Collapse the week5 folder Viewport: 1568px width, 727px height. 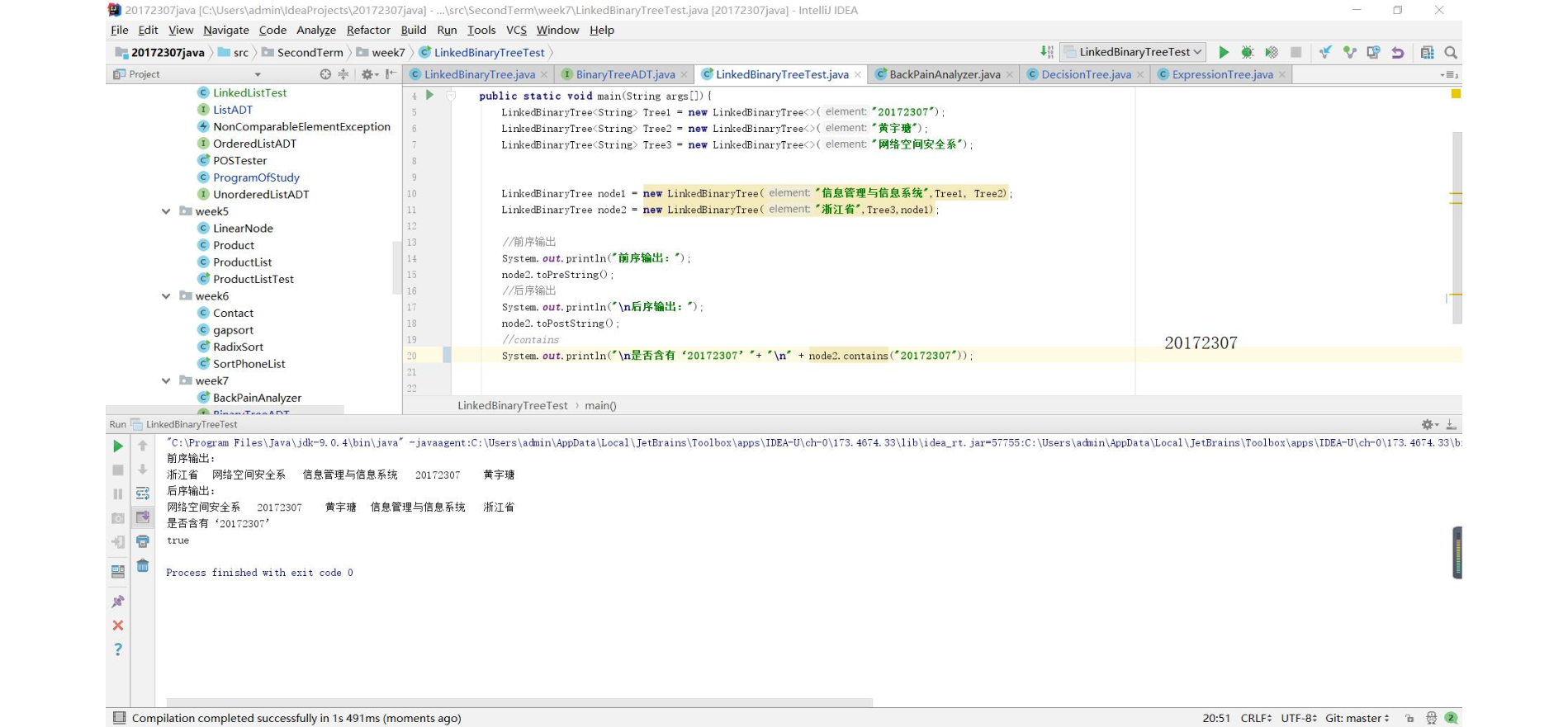coord(166,211)
